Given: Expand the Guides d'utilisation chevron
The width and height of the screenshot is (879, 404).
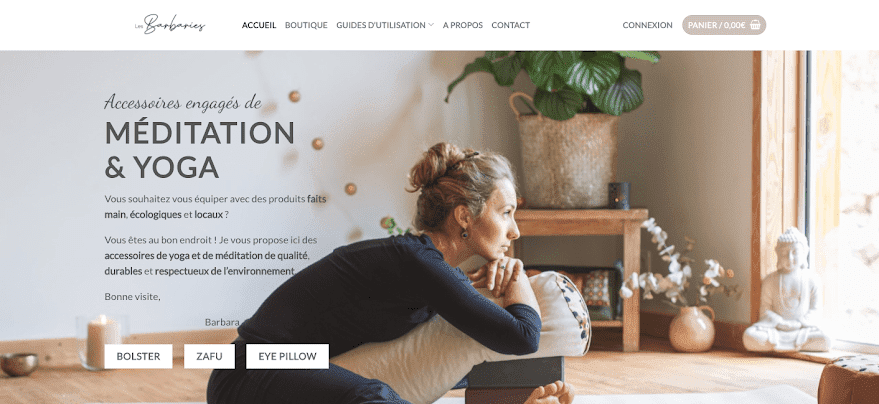Looking at the screenshot, I should coord(431,25).
